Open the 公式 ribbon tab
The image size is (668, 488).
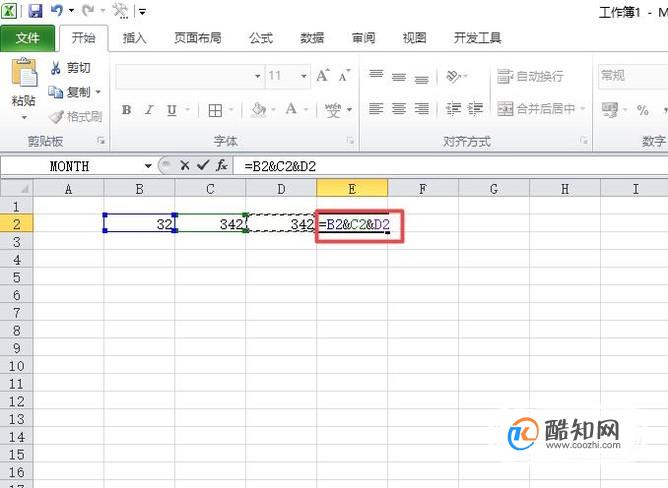[261, 38]
